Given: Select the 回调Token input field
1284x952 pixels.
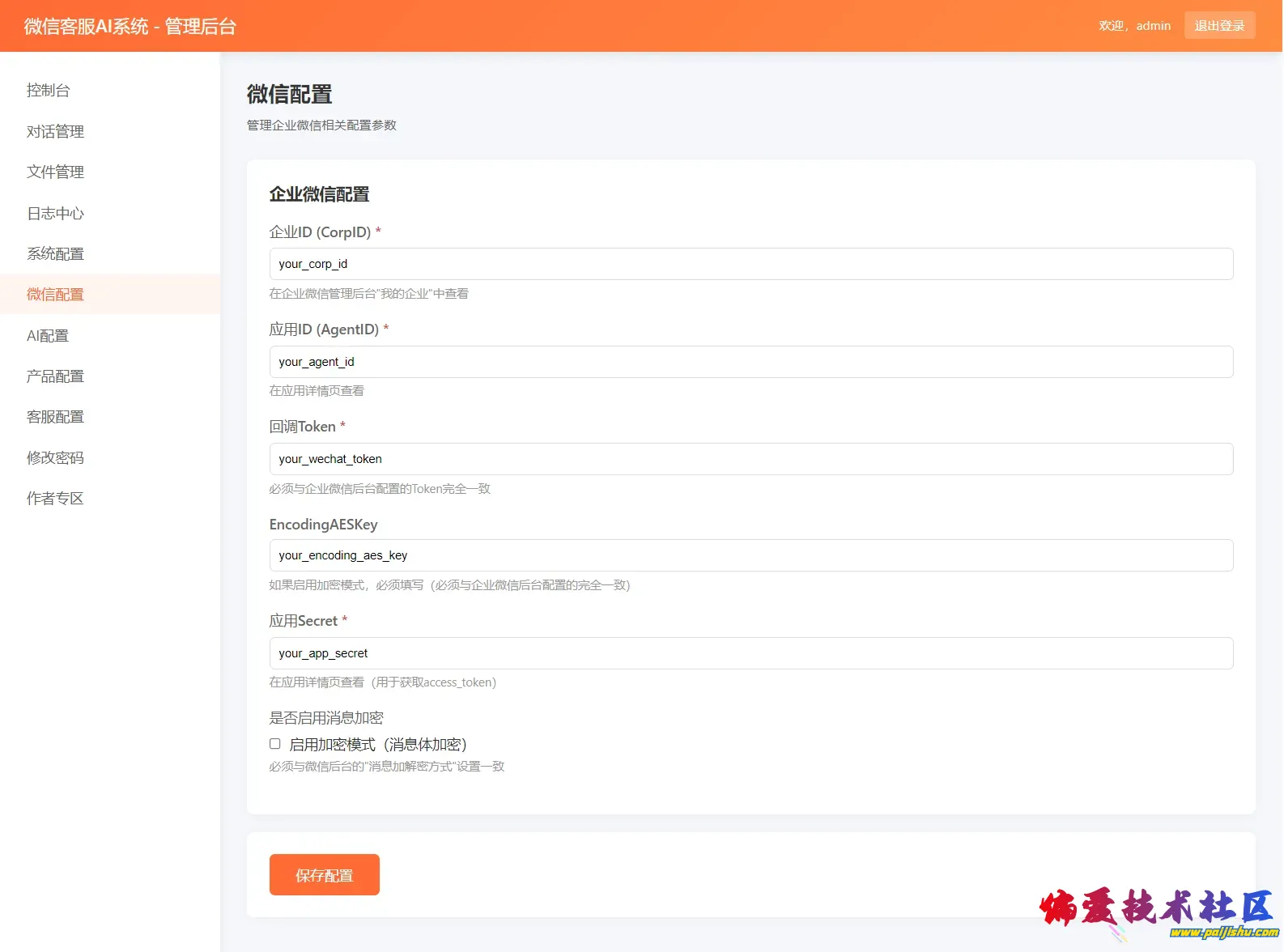Looking at the screenshot, I should (750, 459).
